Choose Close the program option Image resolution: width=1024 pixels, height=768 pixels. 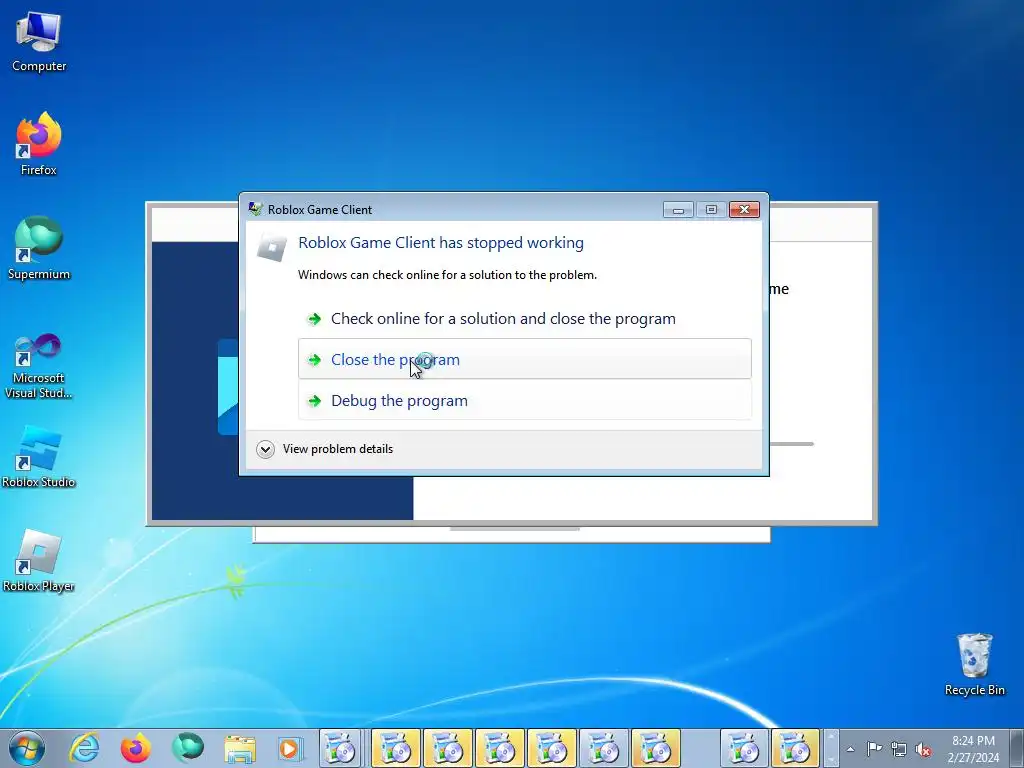click(524, 359)
